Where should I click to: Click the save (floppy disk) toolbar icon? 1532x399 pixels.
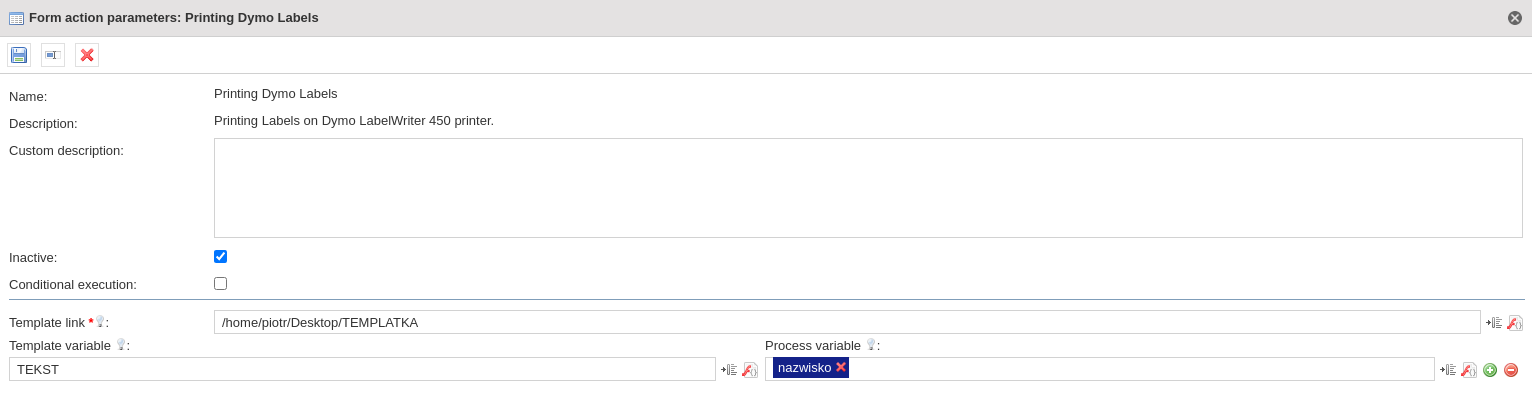19,55
